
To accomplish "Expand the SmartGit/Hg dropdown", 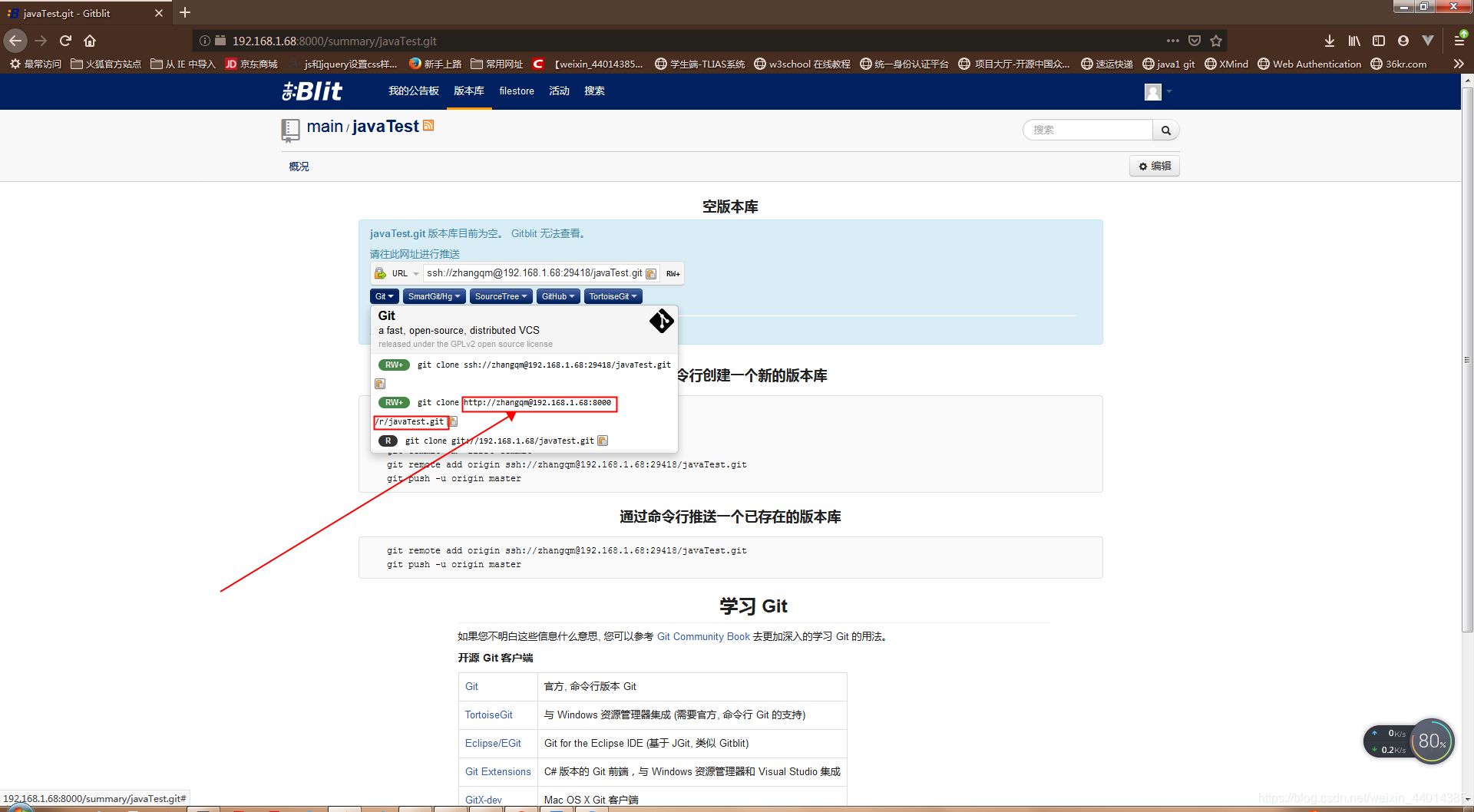I will tap(435, 296).
